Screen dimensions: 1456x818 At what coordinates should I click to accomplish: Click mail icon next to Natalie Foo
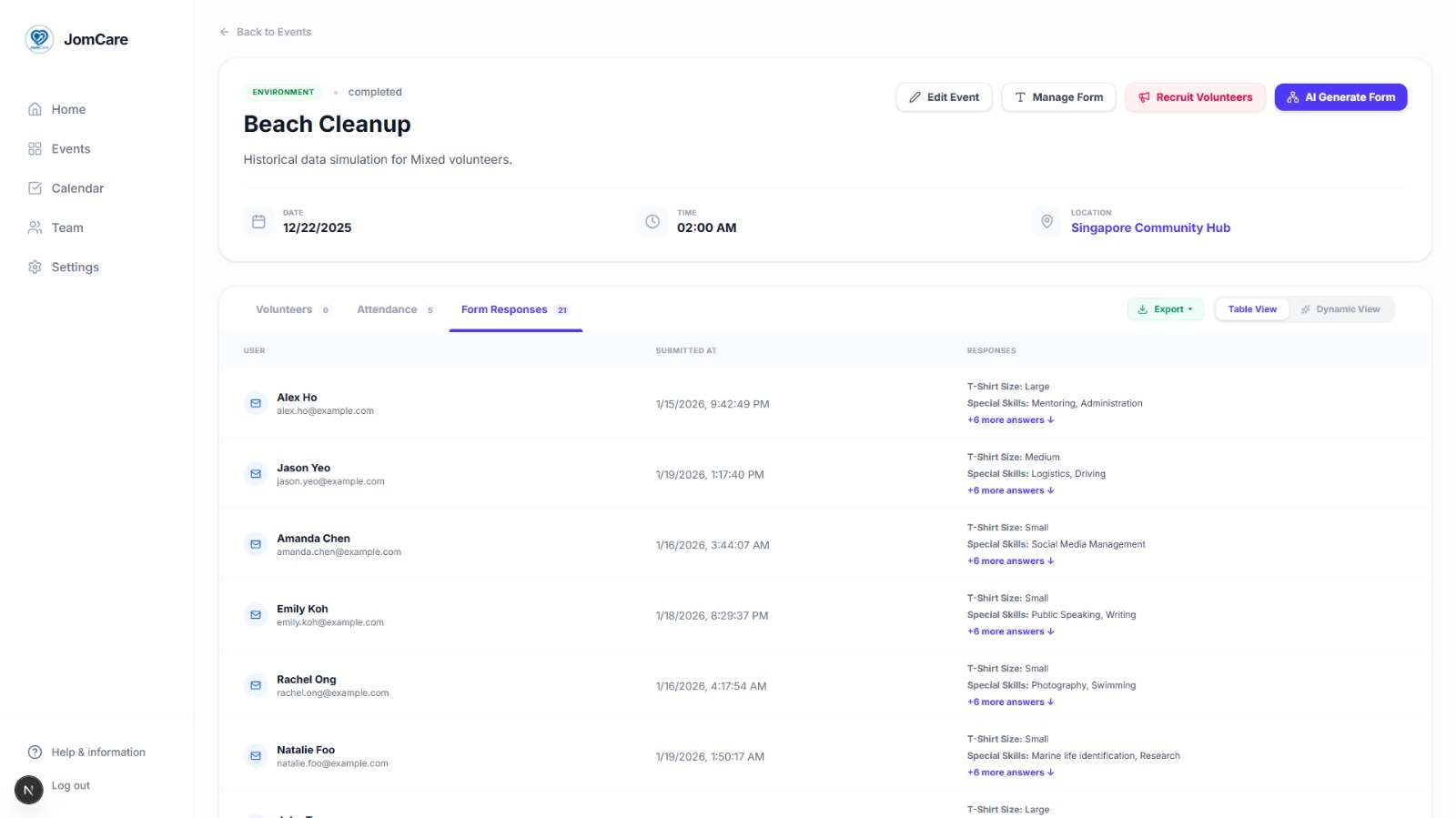256,756
